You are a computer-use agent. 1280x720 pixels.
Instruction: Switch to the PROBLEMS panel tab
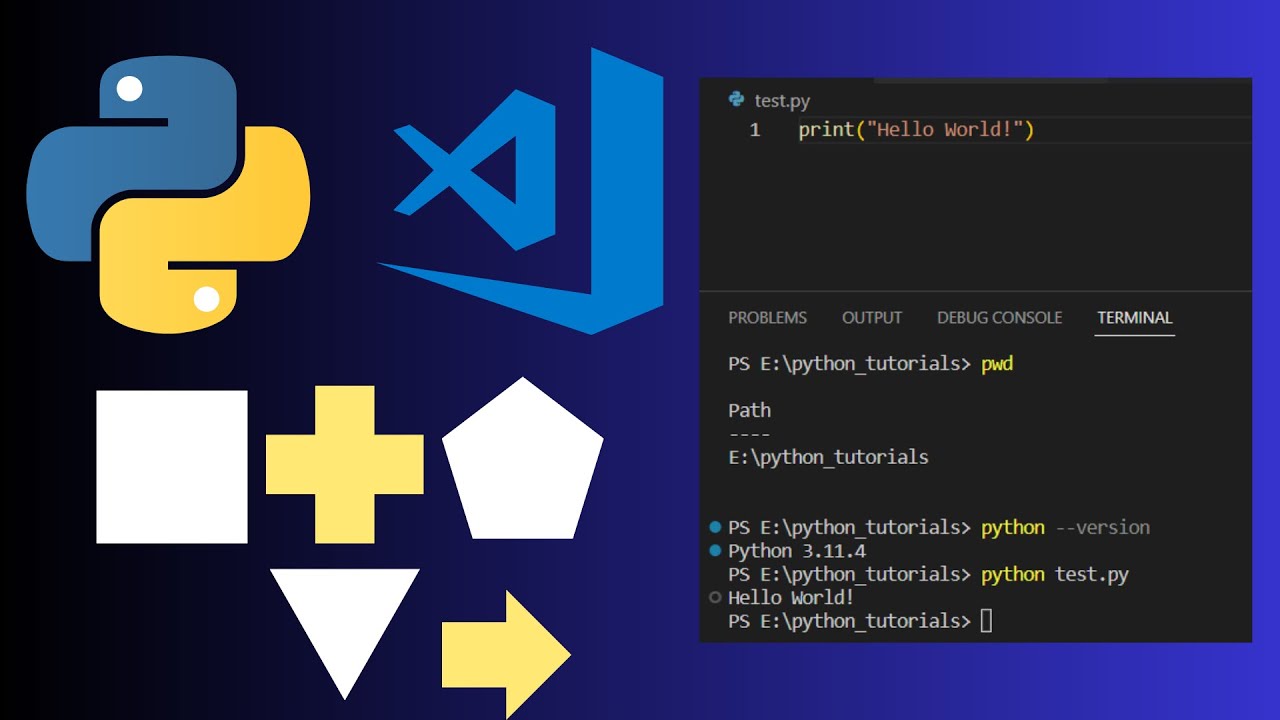(x=767, y=318)
